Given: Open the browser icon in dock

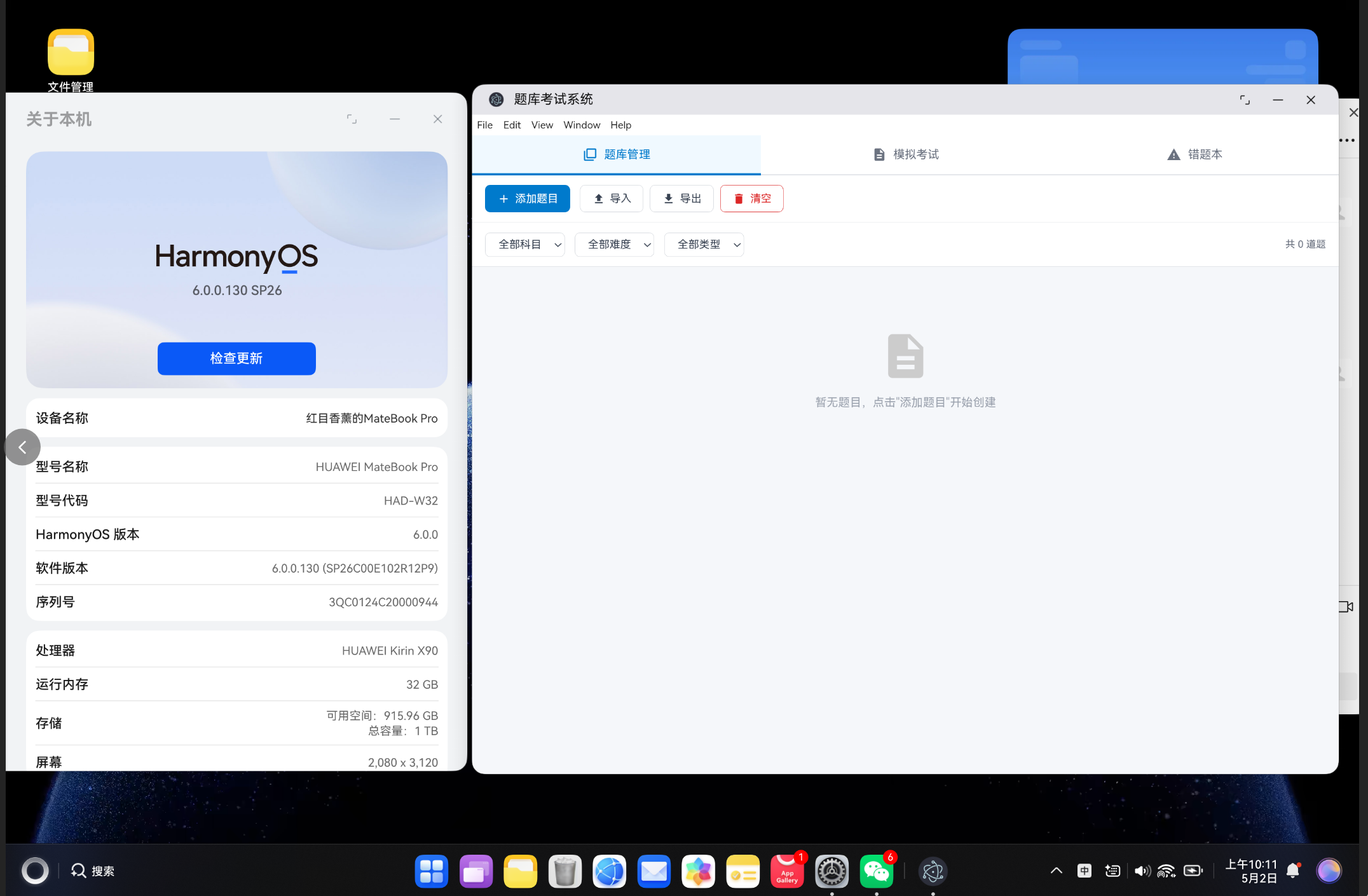Looking at the screenshot, I should pos(609,871).
